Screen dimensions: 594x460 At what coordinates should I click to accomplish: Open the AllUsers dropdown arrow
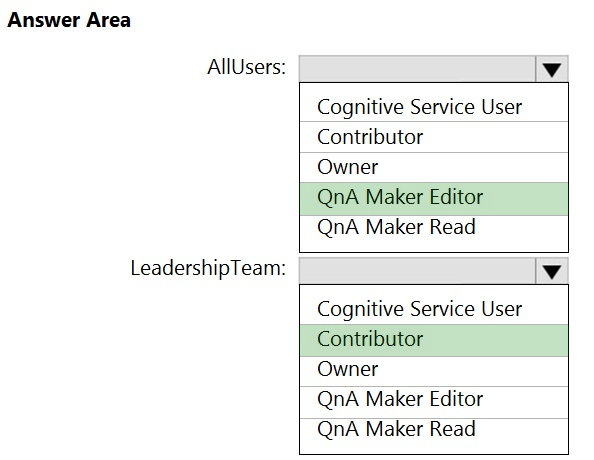pyautogui.click(x=552, y=69)
